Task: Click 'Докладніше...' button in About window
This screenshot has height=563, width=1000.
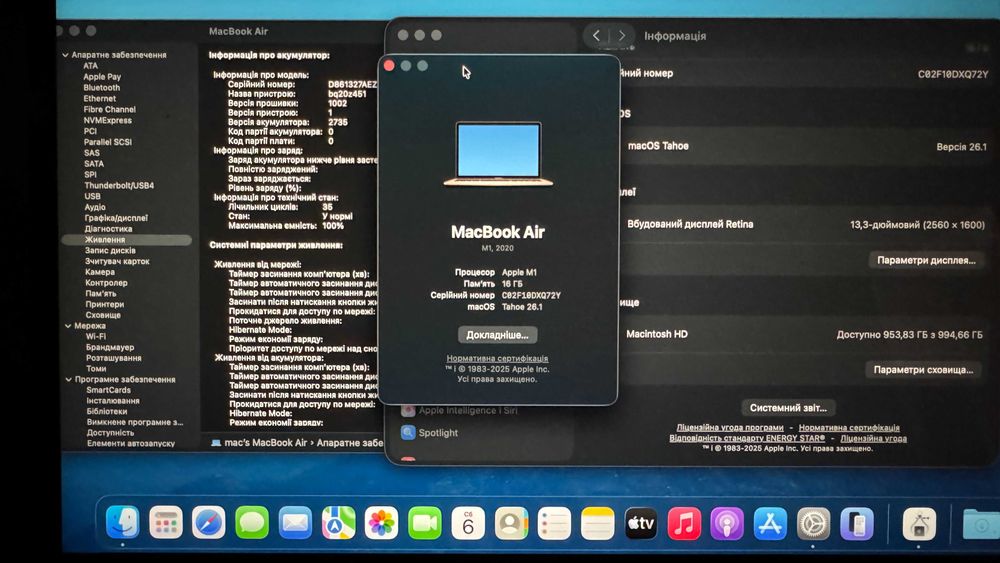Action: pos(497,335)
